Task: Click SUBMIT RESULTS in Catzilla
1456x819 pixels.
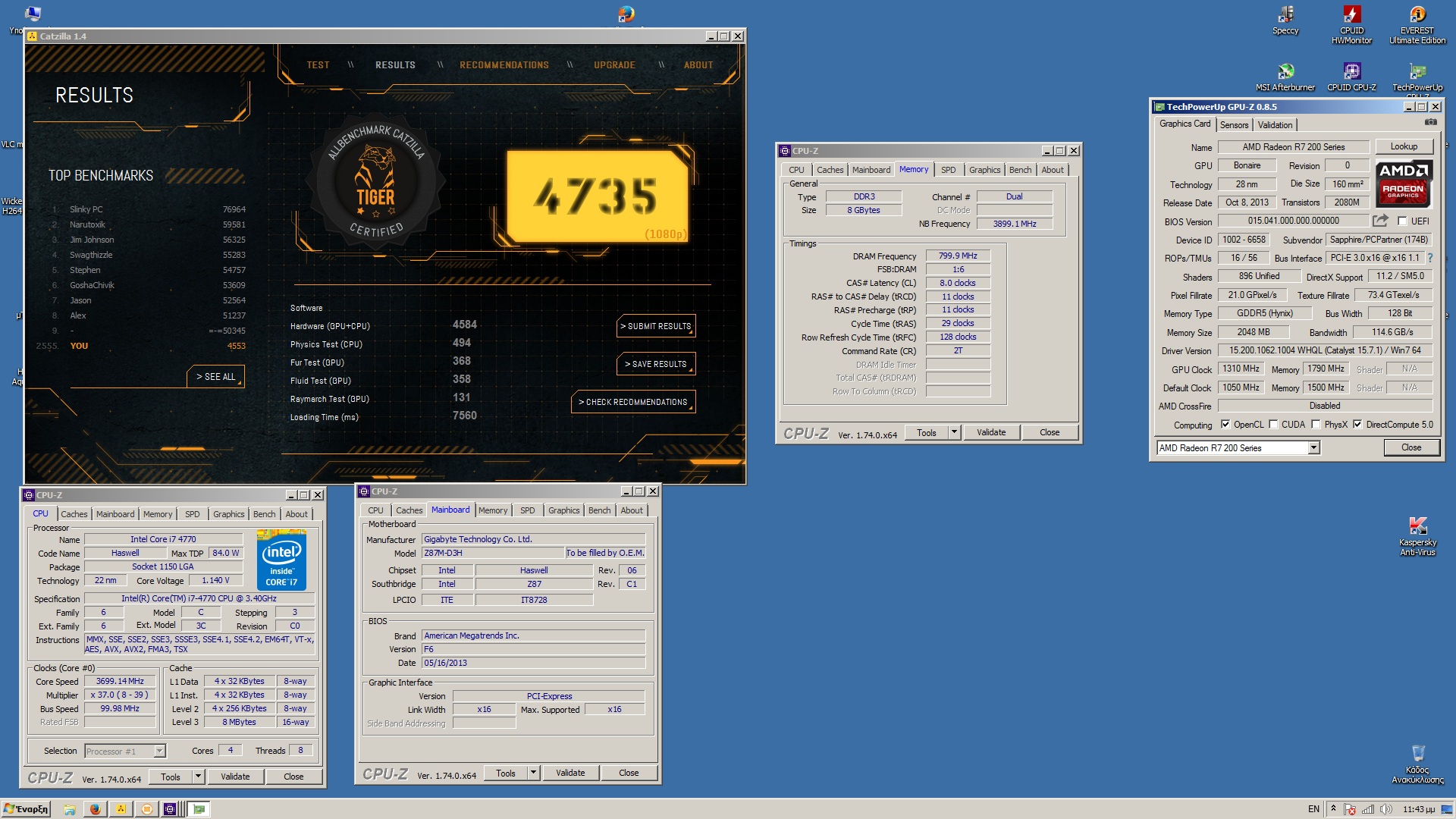Action: pyautogui.click(x=656, y=326)
